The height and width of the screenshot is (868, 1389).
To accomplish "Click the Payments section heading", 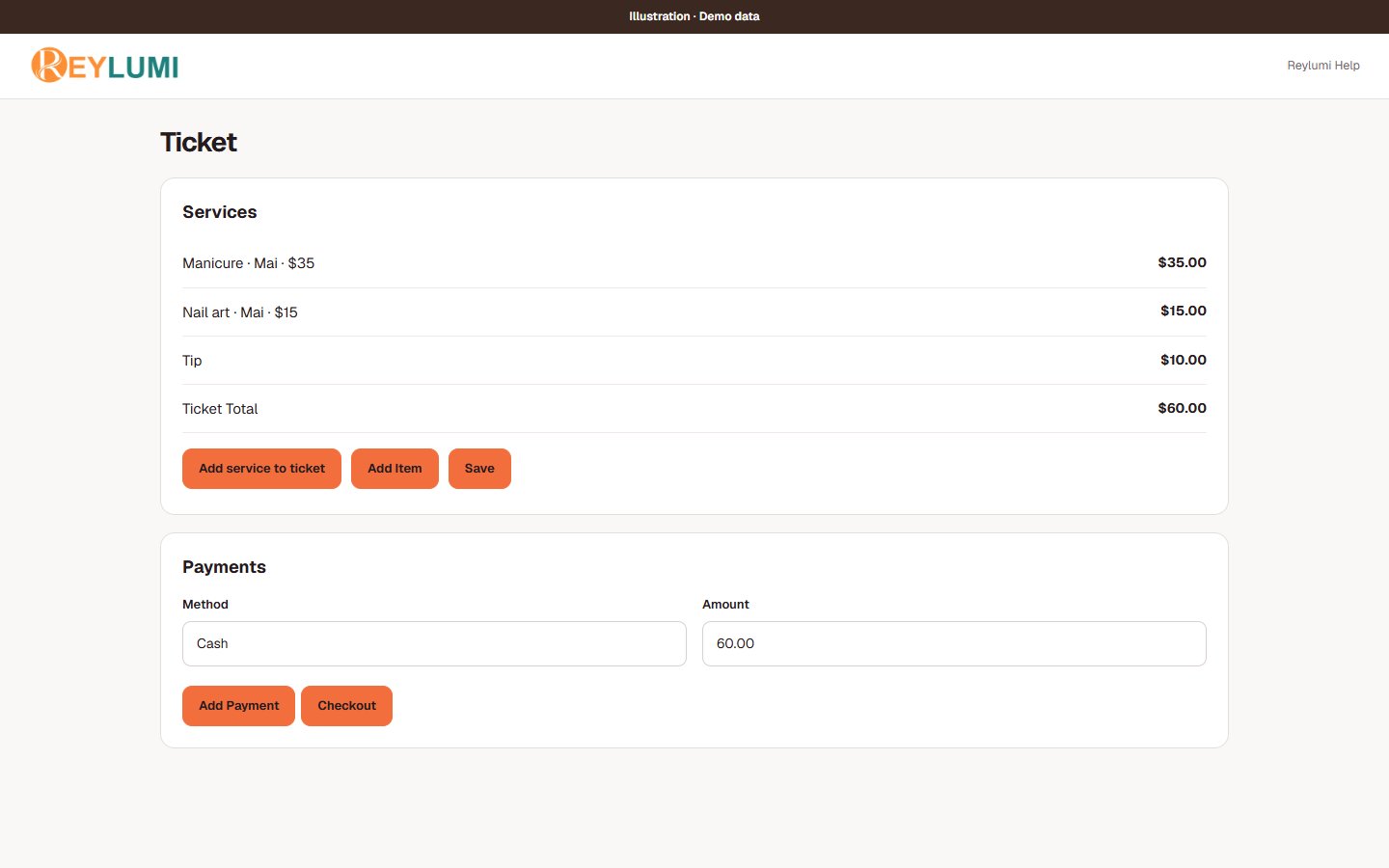I will [224, 567].
